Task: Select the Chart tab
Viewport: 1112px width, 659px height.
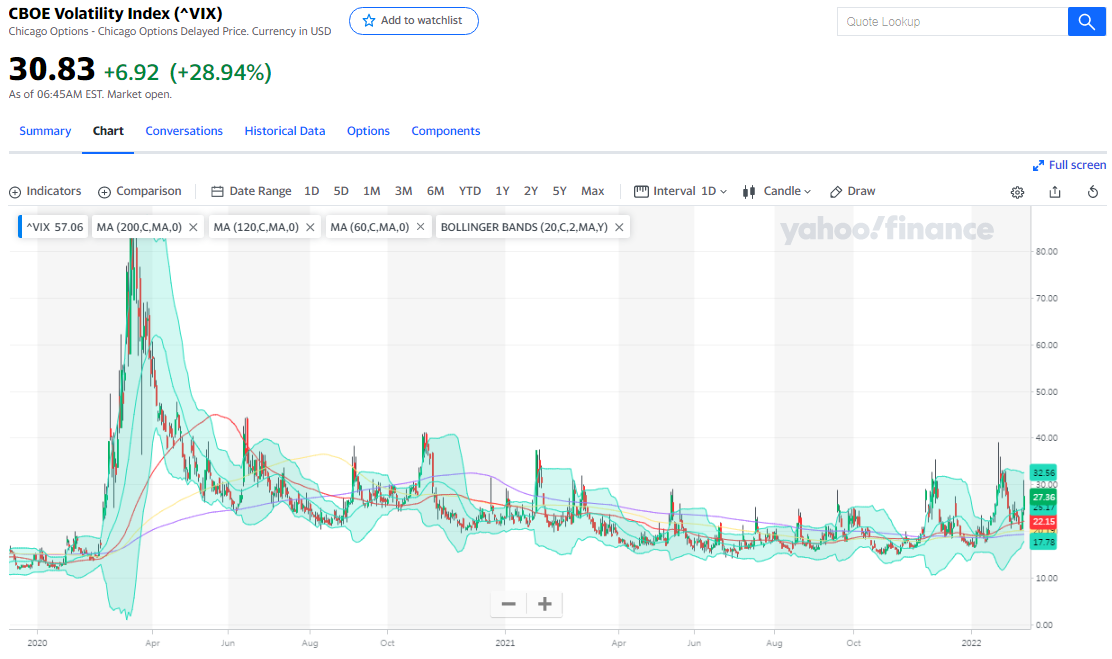Action: coord(108,131)
